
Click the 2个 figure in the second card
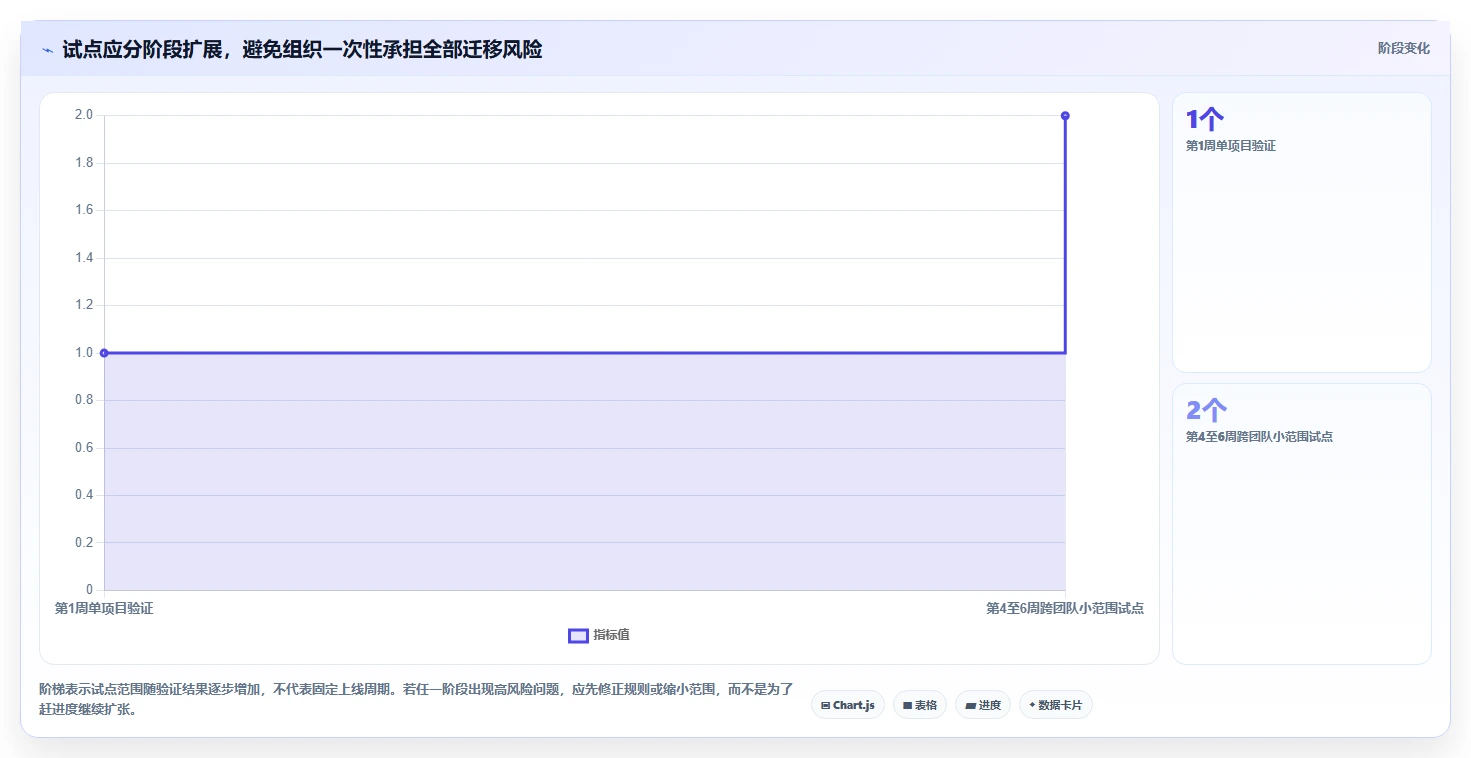coord(1206,410)
